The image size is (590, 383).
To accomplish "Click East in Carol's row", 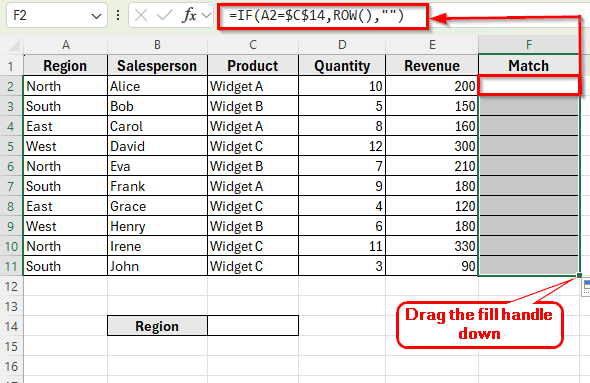I will [65, 126].
